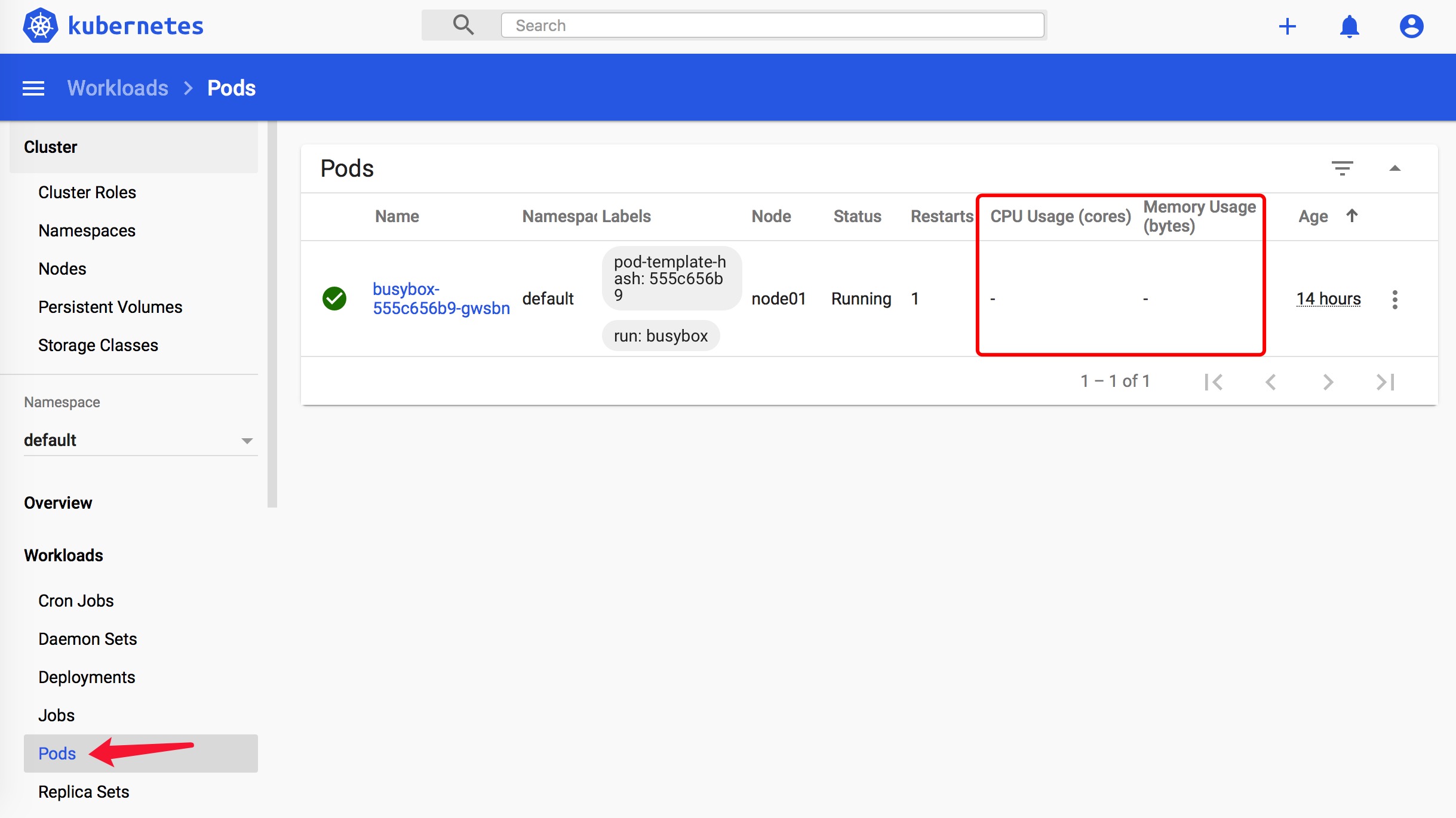The image size is (1456, 818).
Task: Focus the Search input field
Action: coord(772,26)
